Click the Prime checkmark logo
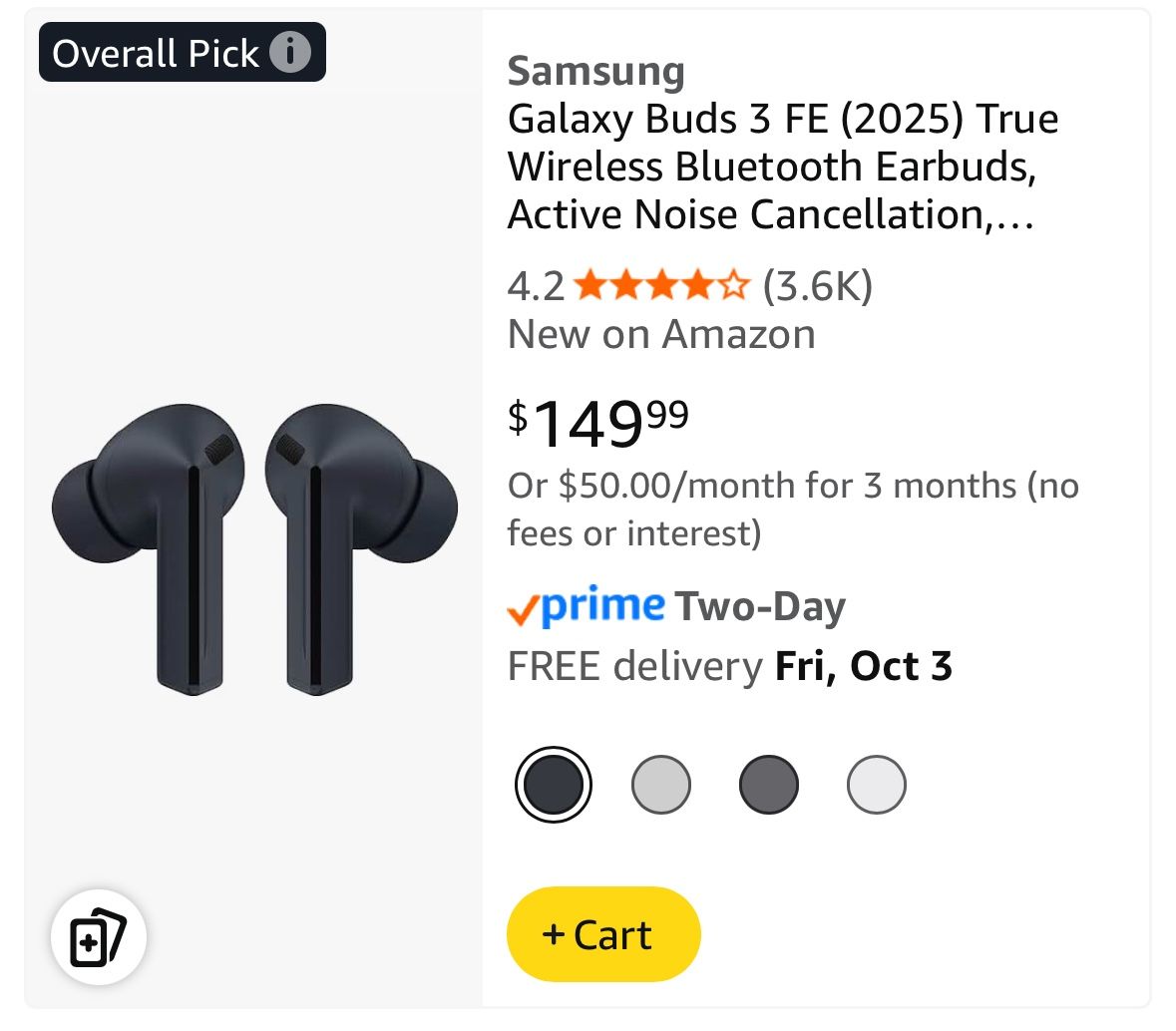This screenshot has width=1176, height=1031. point(586,606)
